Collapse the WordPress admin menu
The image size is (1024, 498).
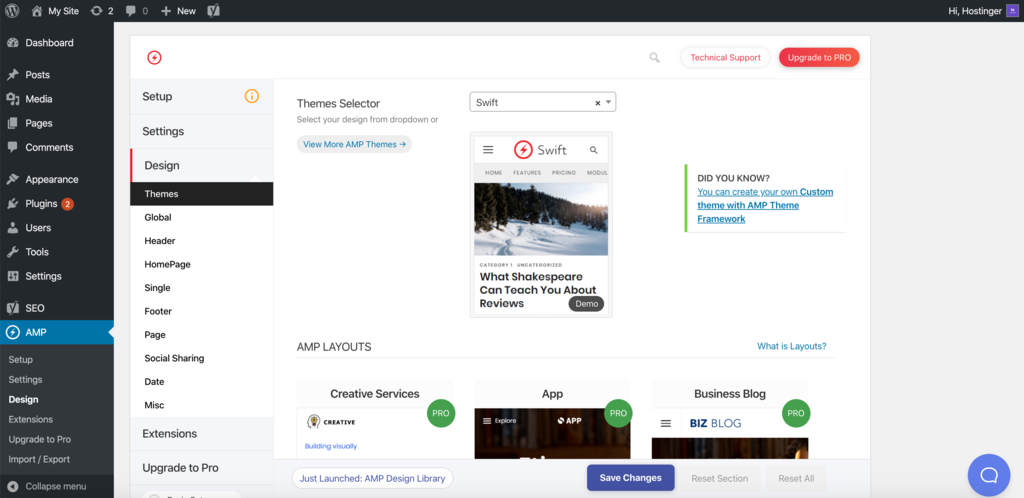(57, 486)
